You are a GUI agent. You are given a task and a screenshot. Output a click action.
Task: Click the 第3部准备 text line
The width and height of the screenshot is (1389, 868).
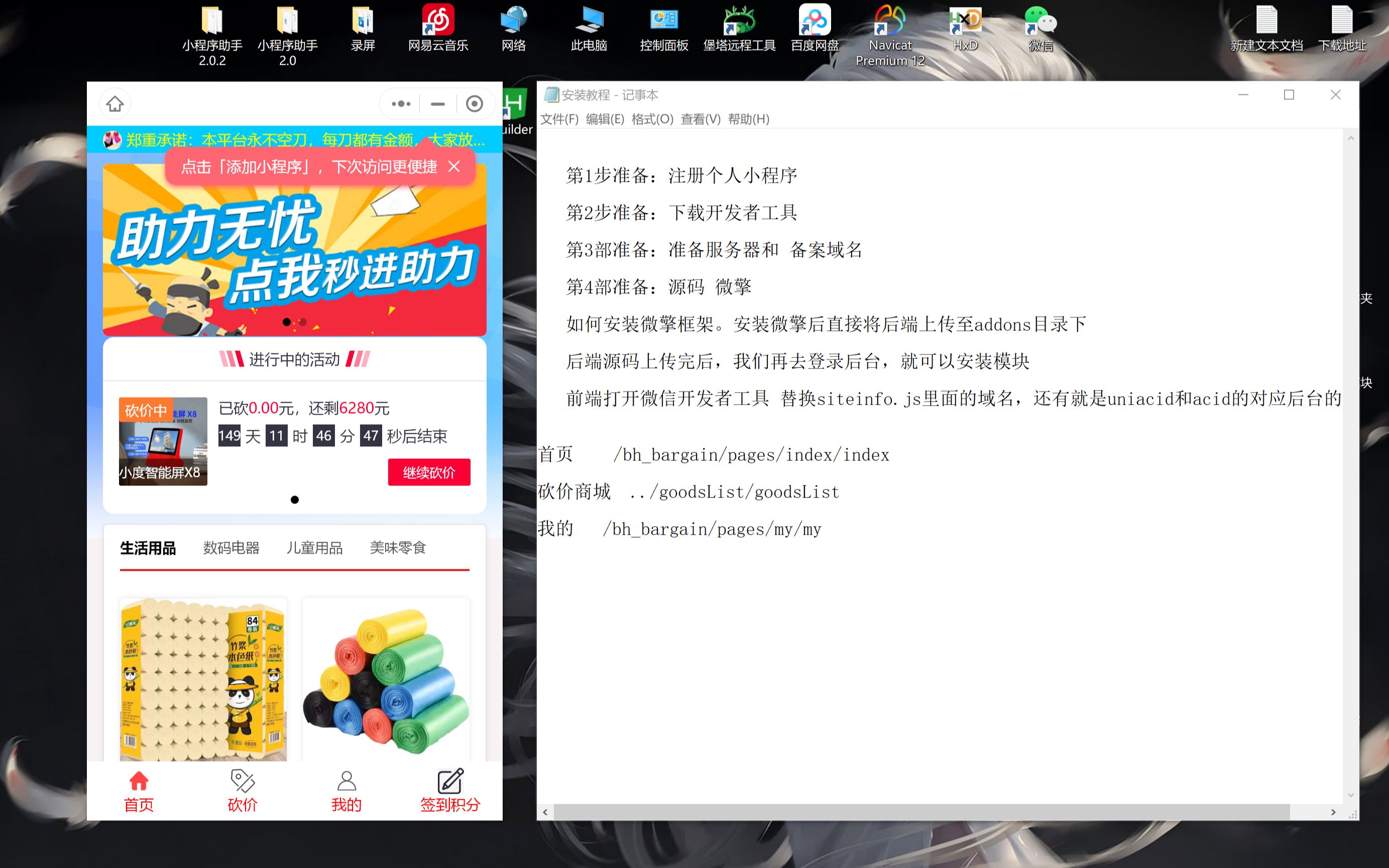point(714,250)
